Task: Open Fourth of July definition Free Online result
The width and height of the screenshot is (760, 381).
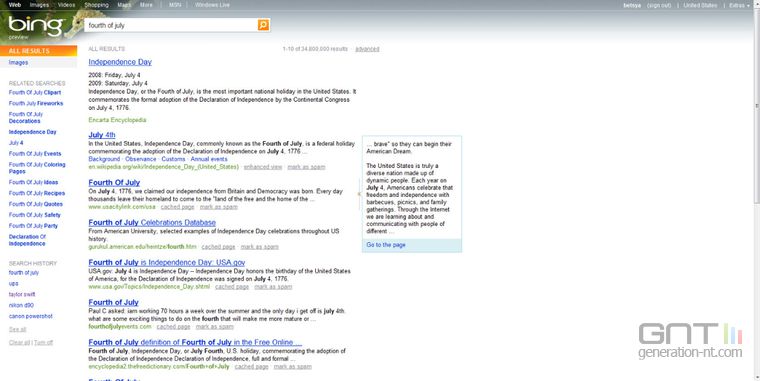Action: pyautogui.click(x=195, y=342)
